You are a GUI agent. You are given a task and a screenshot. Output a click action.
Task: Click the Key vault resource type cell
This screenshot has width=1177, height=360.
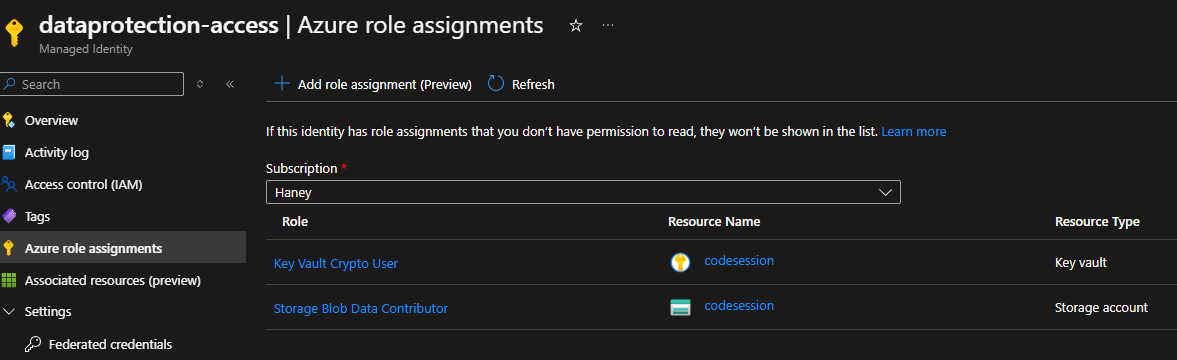(x=1081, y=262)
